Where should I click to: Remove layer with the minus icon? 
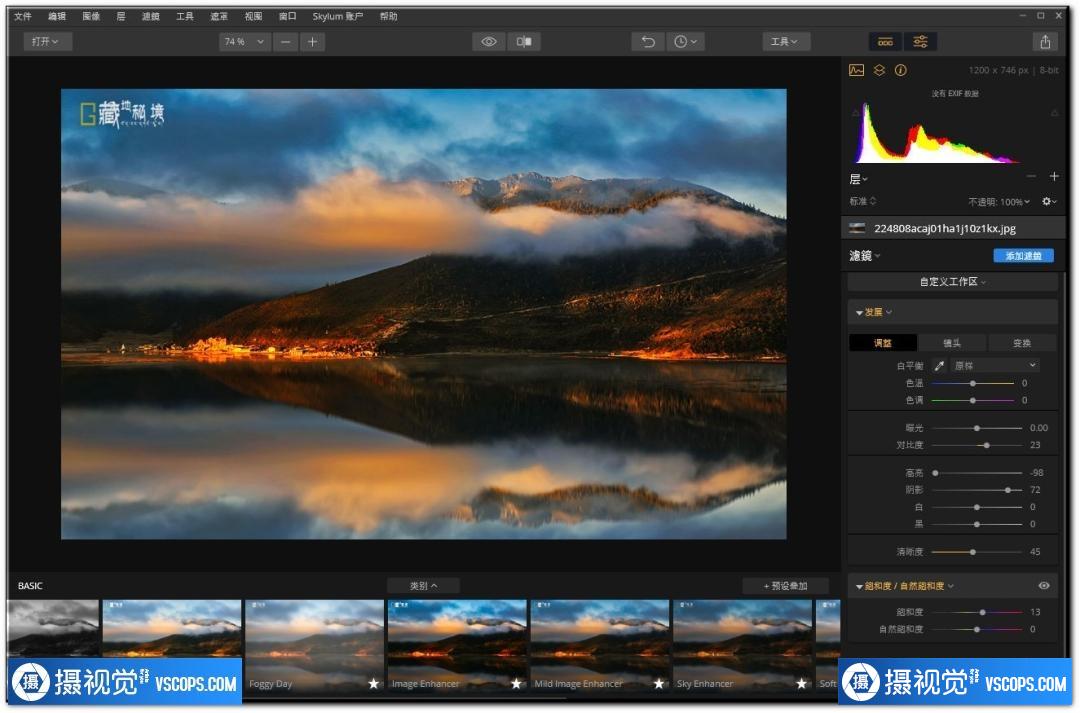coord(1031,177)
